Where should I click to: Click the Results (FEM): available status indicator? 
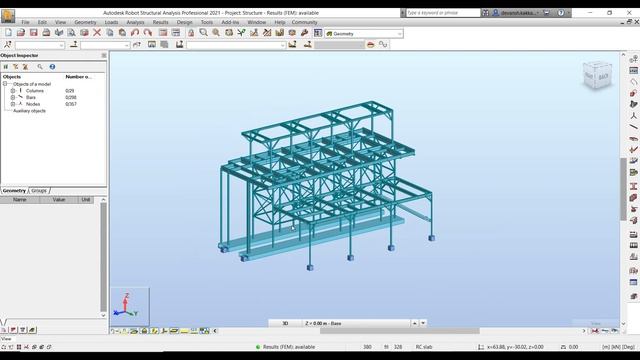(286, 347)
